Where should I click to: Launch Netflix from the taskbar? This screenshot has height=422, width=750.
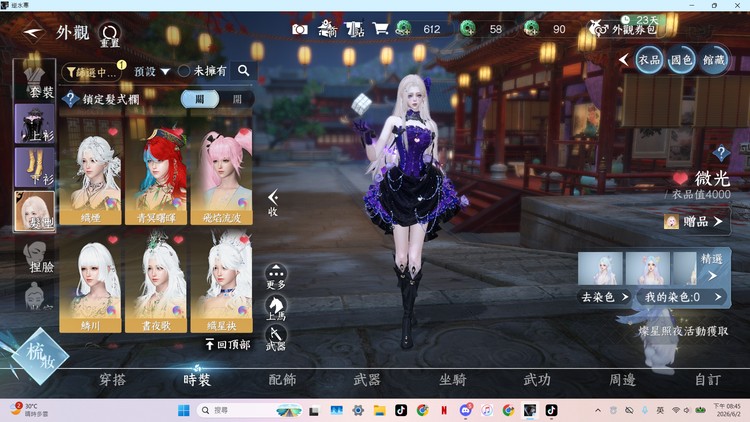pos(444,410)
